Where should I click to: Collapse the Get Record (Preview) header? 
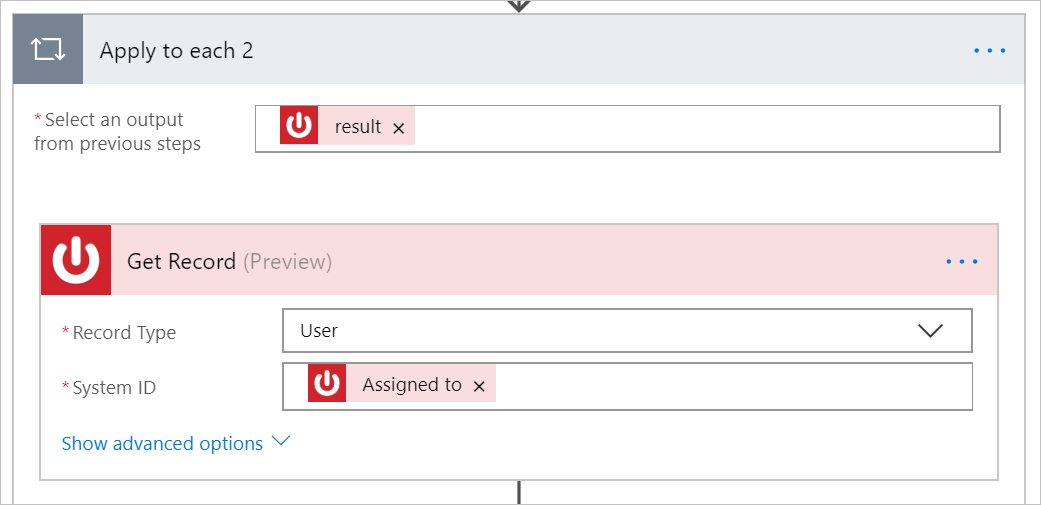pos(500,261)
